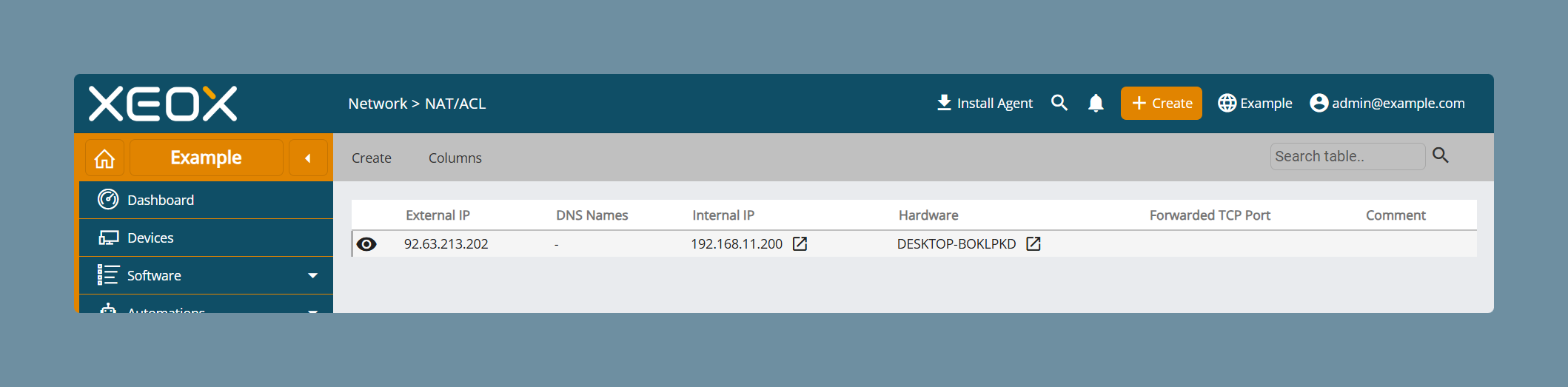Image resolution: width=1568 pixels, height=387 pixels.
Task: Click the XEOX logo
Action: (x=163, y=104)
